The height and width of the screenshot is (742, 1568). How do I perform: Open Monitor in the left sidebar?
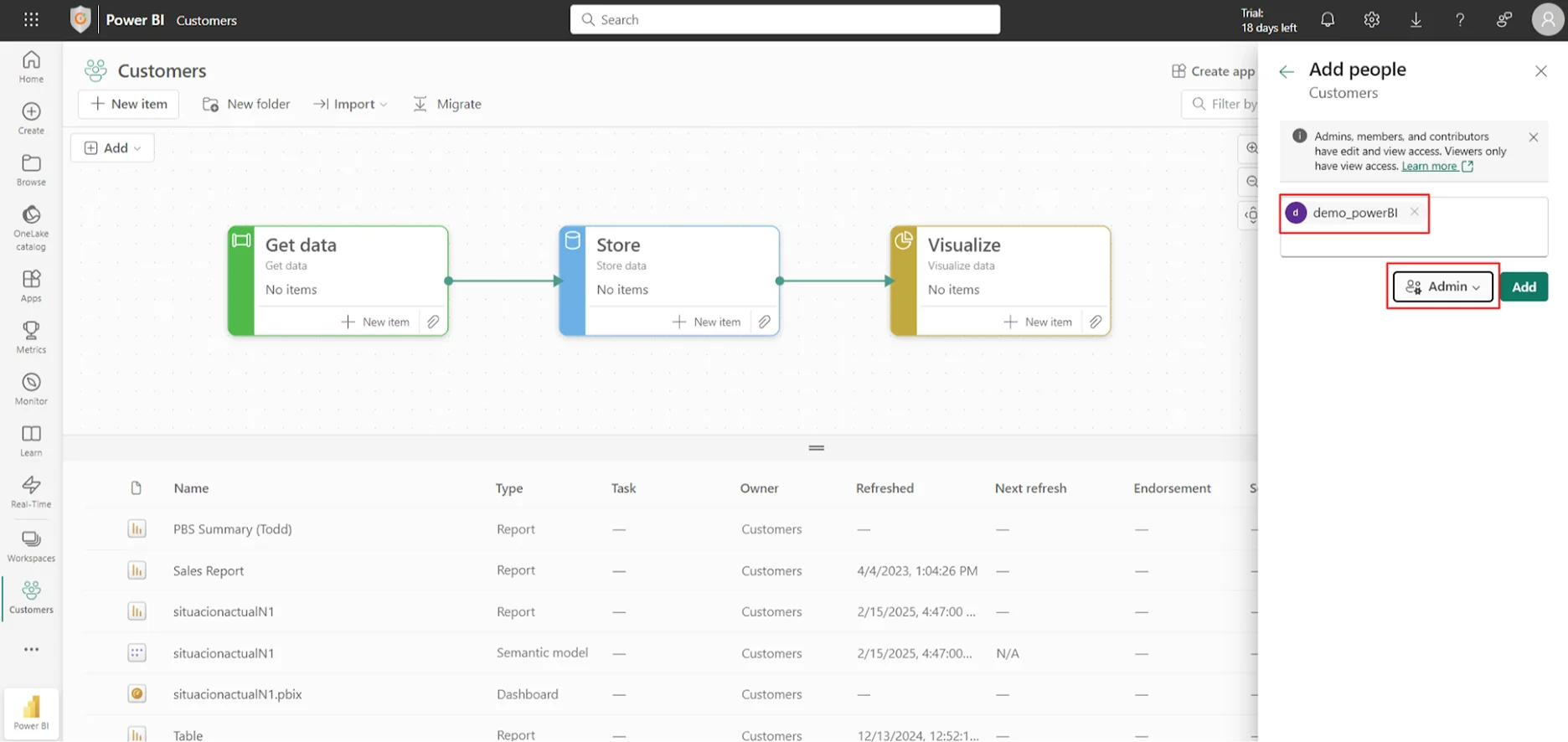pos(31,389)
